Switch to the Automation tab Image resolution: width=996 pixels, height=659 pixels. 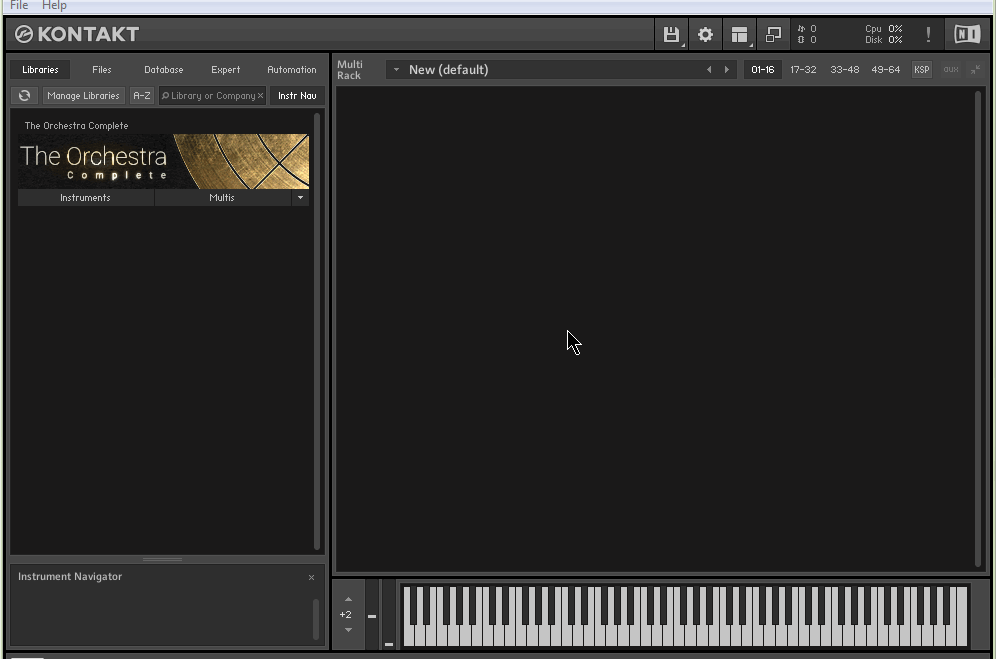point(292,70)
